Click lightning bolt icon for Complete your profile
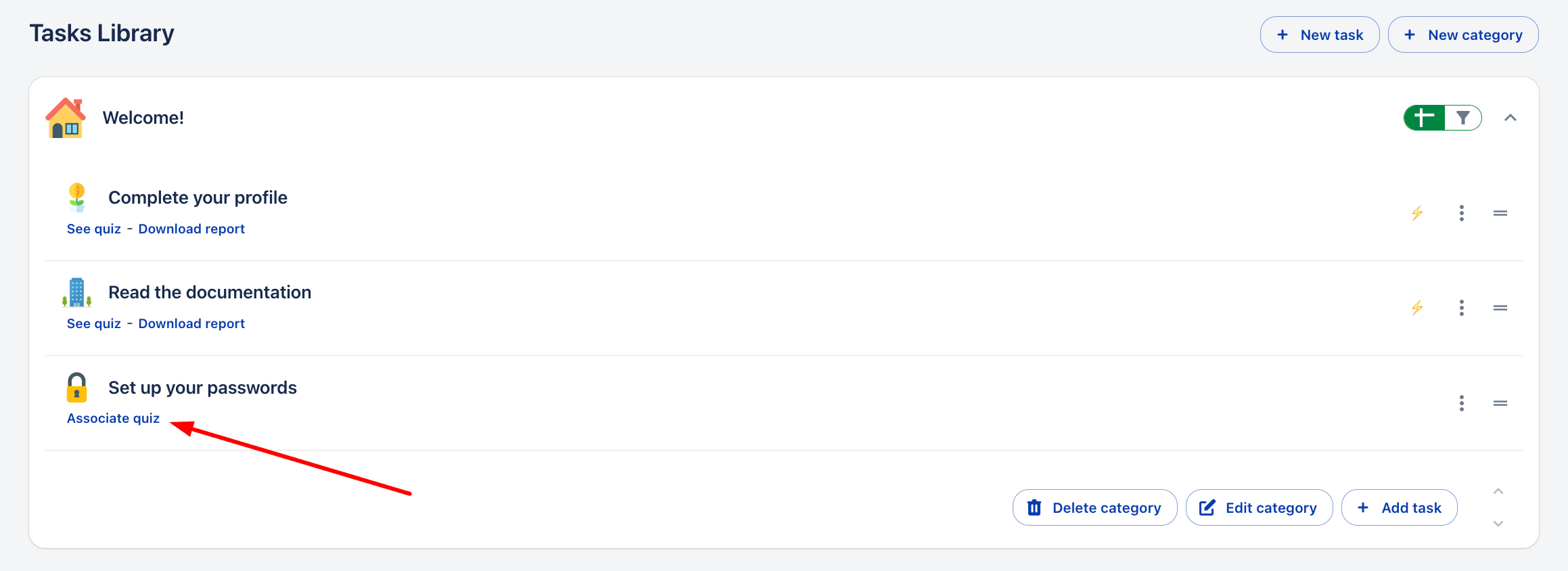This screenshot has width=1568, height=571. (x=1417, y=213)
